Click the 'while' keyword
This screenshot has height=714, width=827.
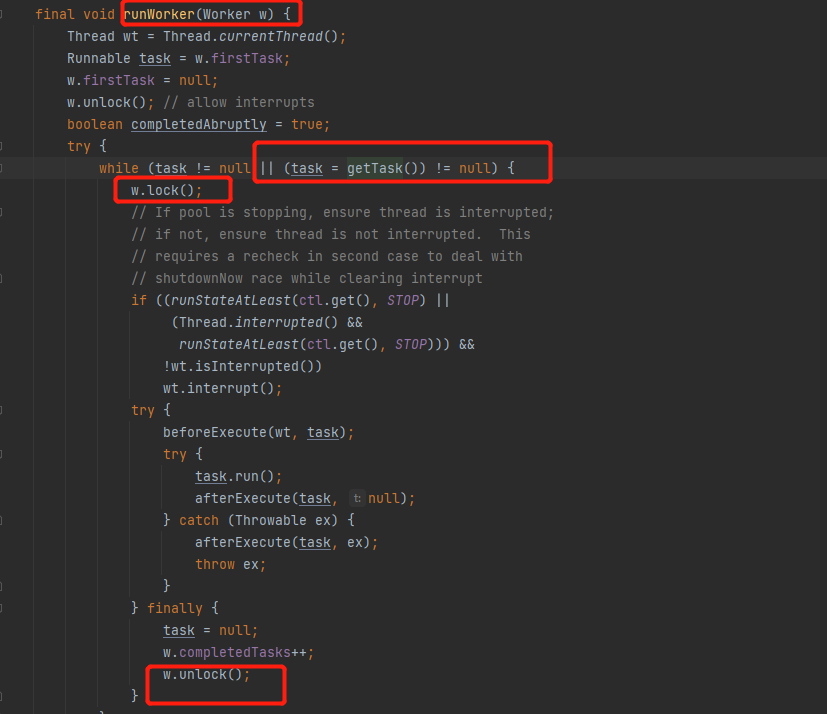119,168
